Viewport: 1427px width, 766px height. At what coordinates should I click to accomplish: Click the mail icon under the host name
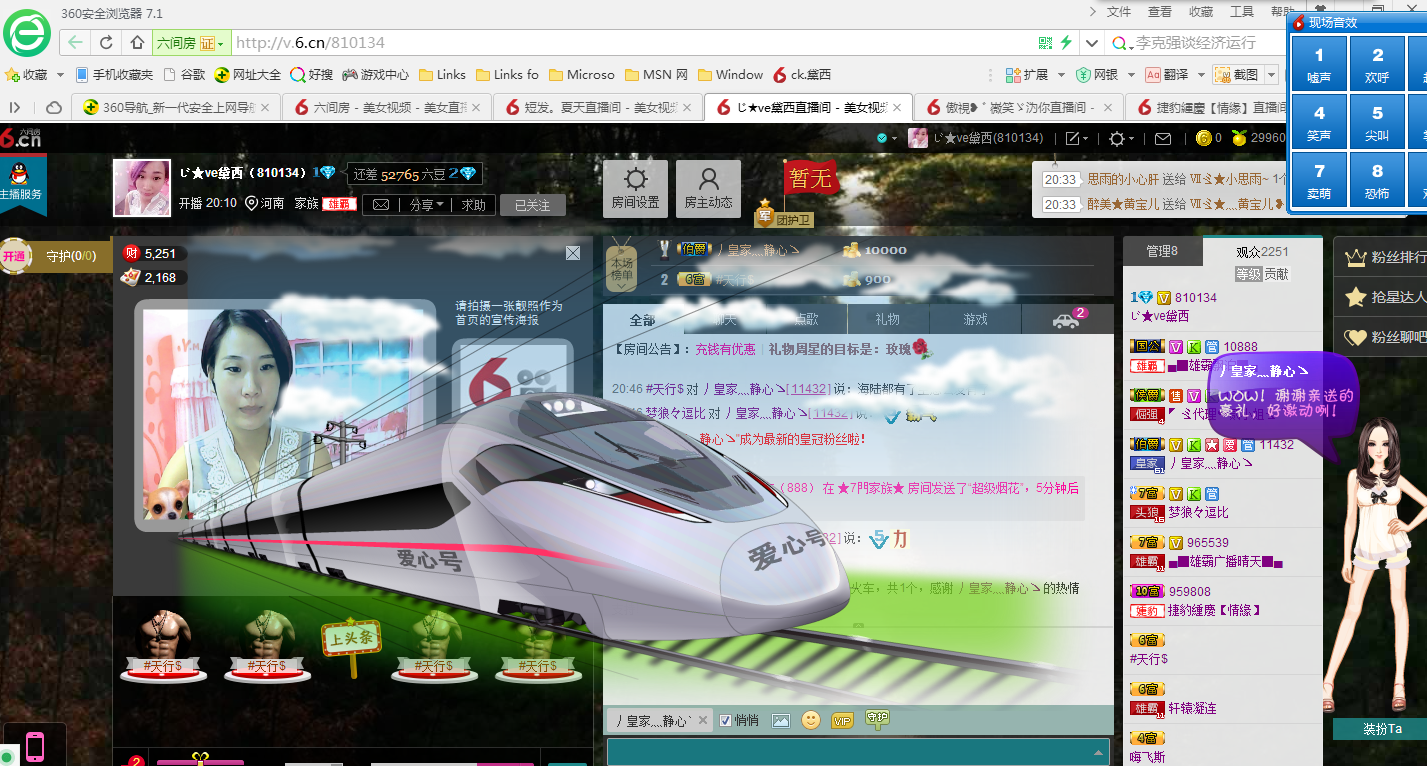pos(381,204)
